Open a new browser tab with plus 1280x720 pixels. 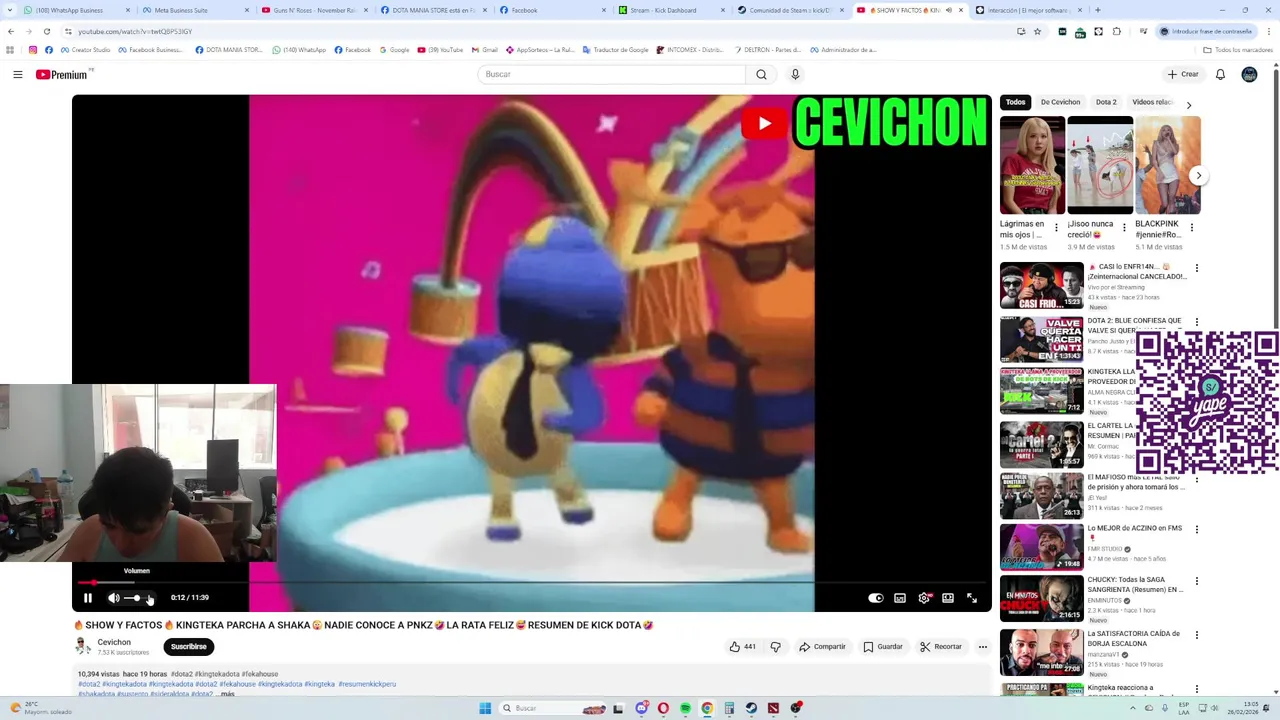click(1097, 10)
